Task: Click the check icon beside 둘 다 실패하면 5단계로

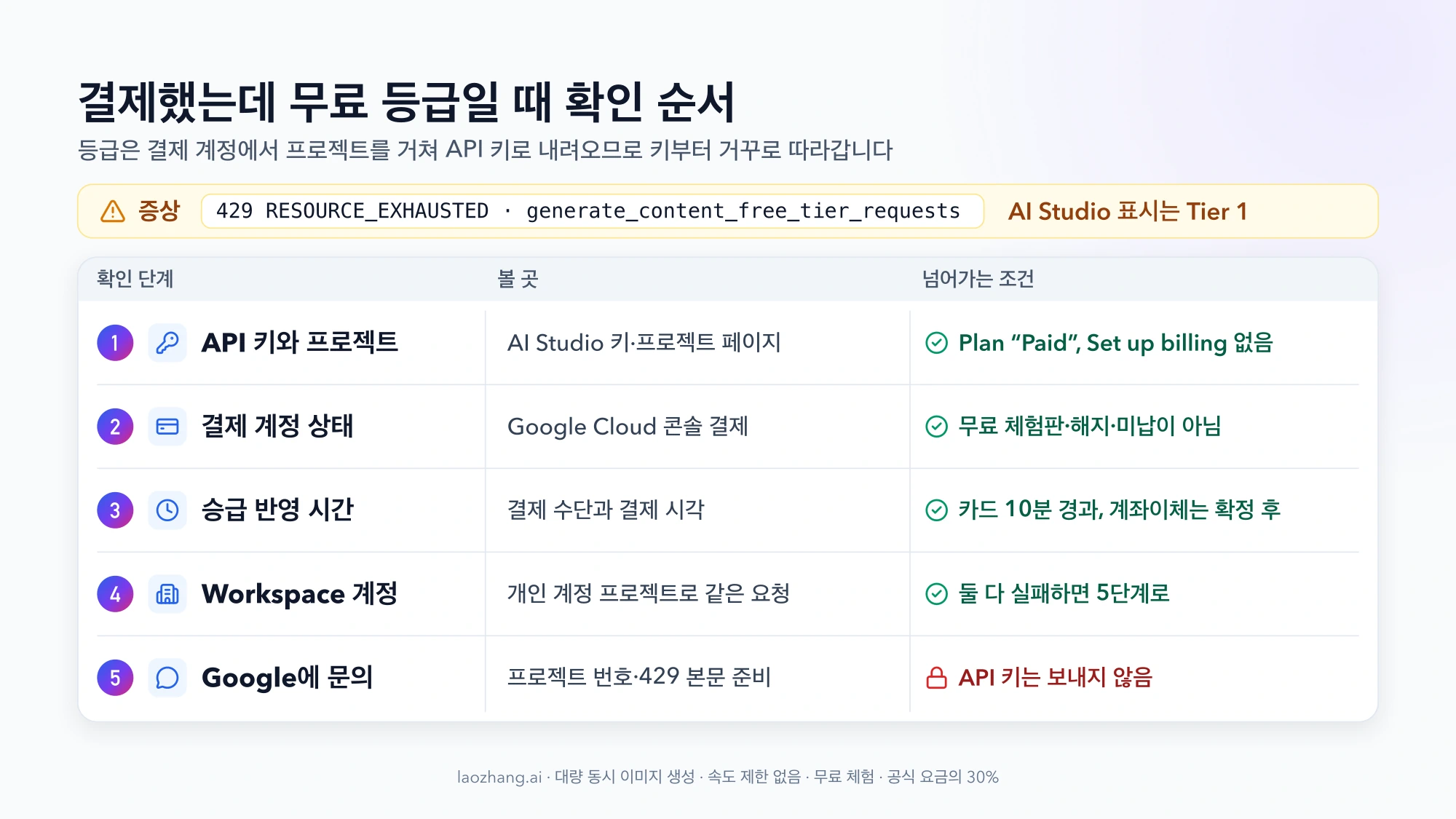Action: [936, 594]
